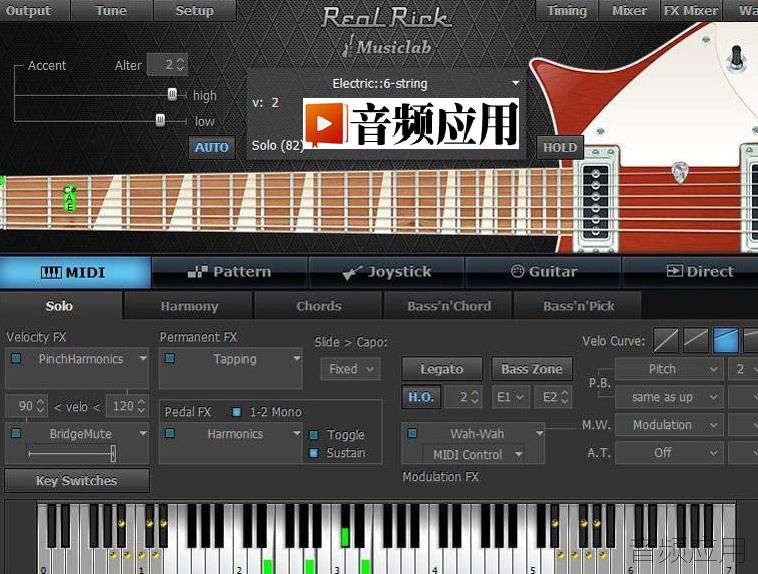Click the HOLD button

click(x=560, y=147)
